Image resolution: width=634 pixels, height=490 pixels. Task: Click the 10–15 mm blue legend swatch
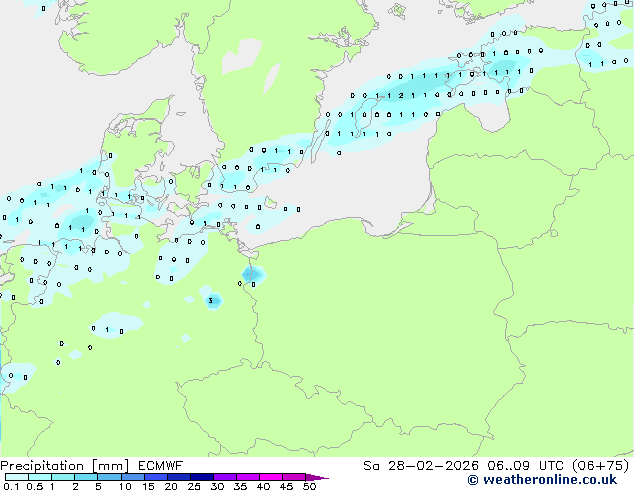tap(133, 477)
